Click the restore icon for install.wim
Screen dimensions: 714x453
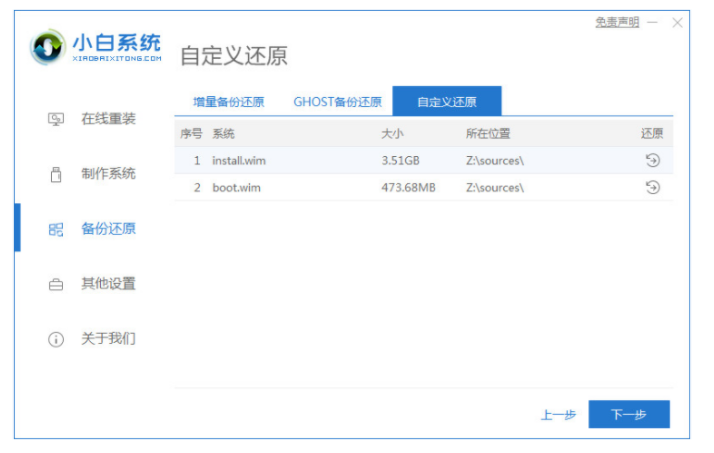652,160
